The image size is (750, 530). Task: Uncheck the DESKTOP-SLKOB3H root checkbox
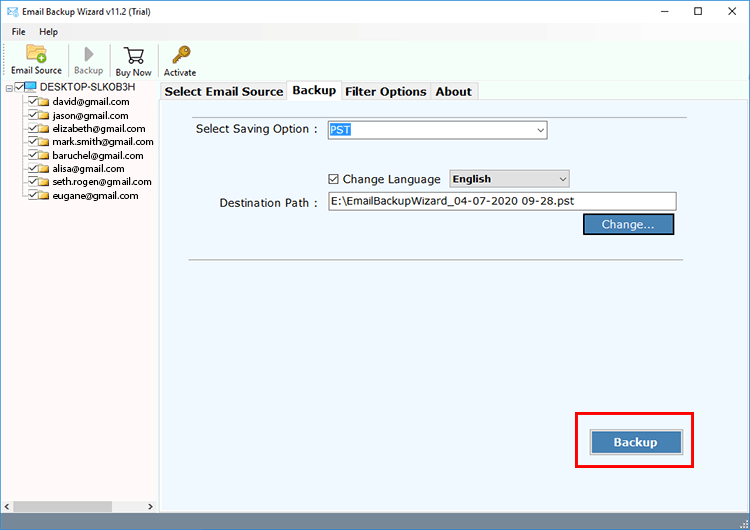[19, 87]
